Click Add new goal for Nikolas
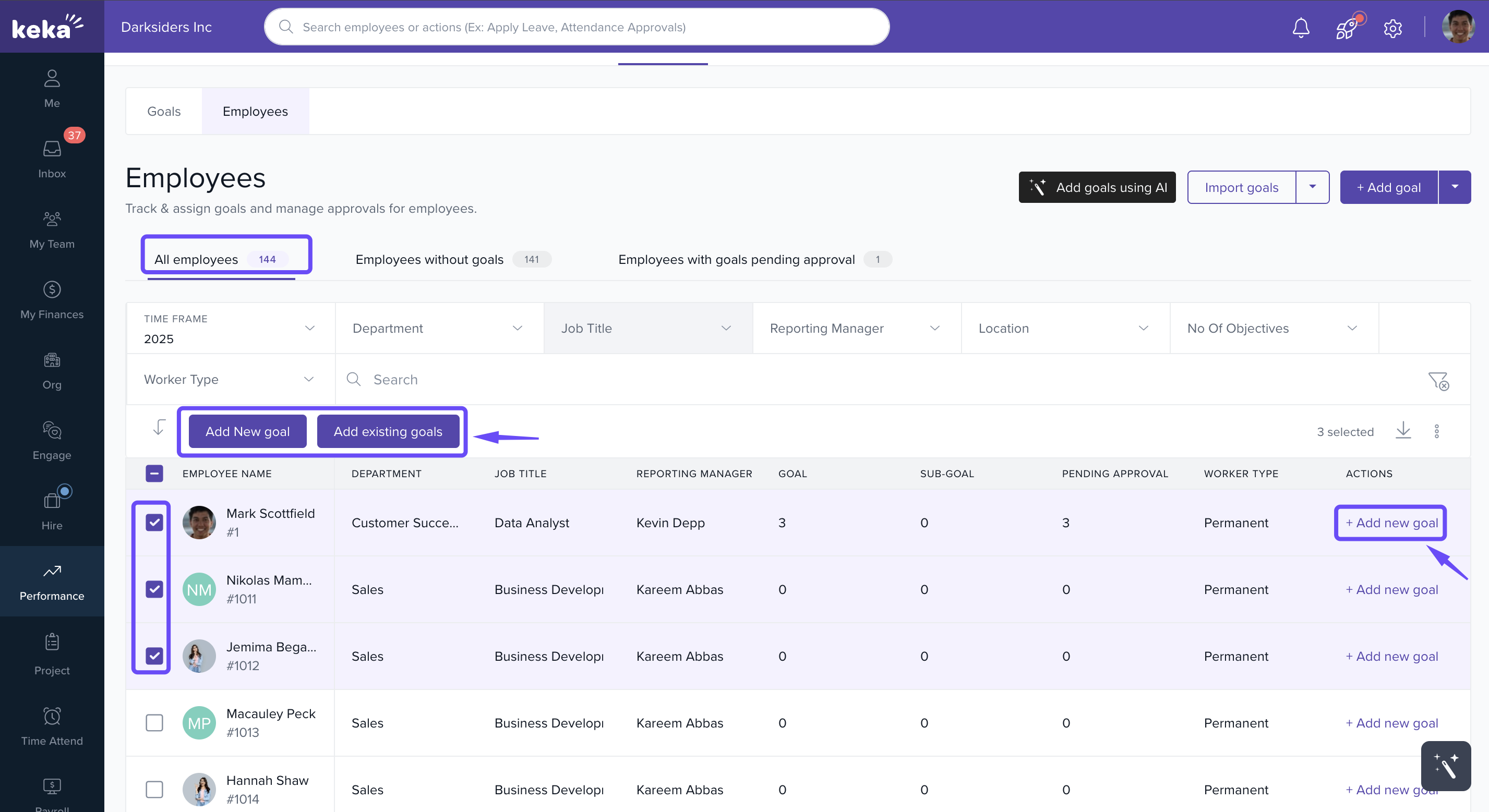 (x=1391, y=589)
